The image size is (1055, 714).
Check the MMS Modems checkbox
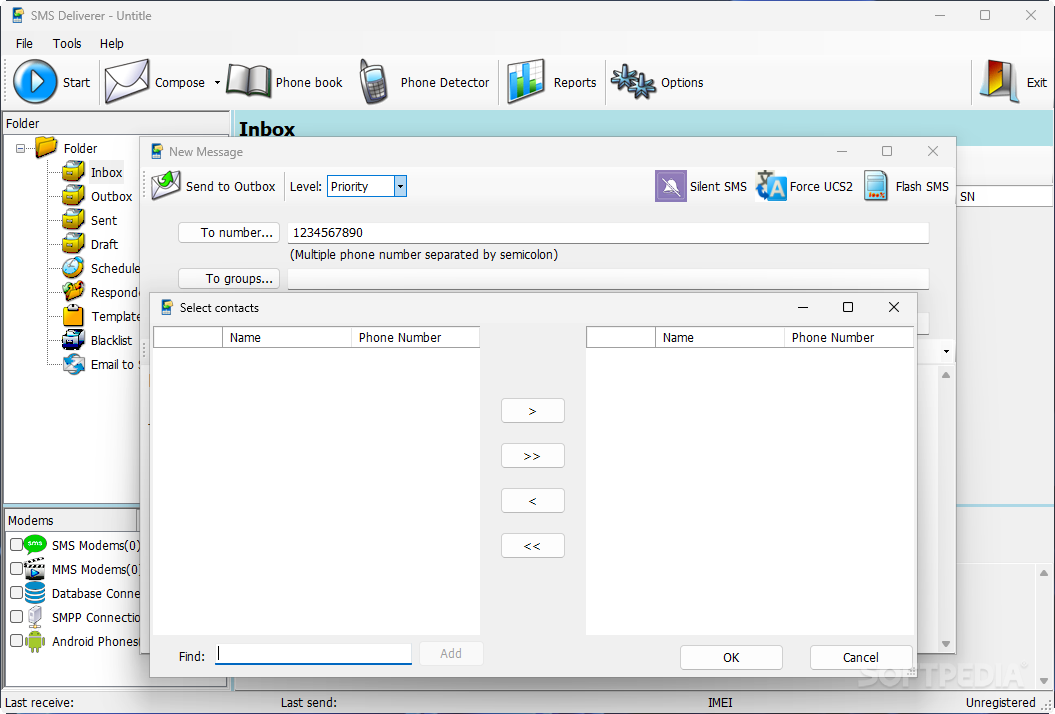16,569
